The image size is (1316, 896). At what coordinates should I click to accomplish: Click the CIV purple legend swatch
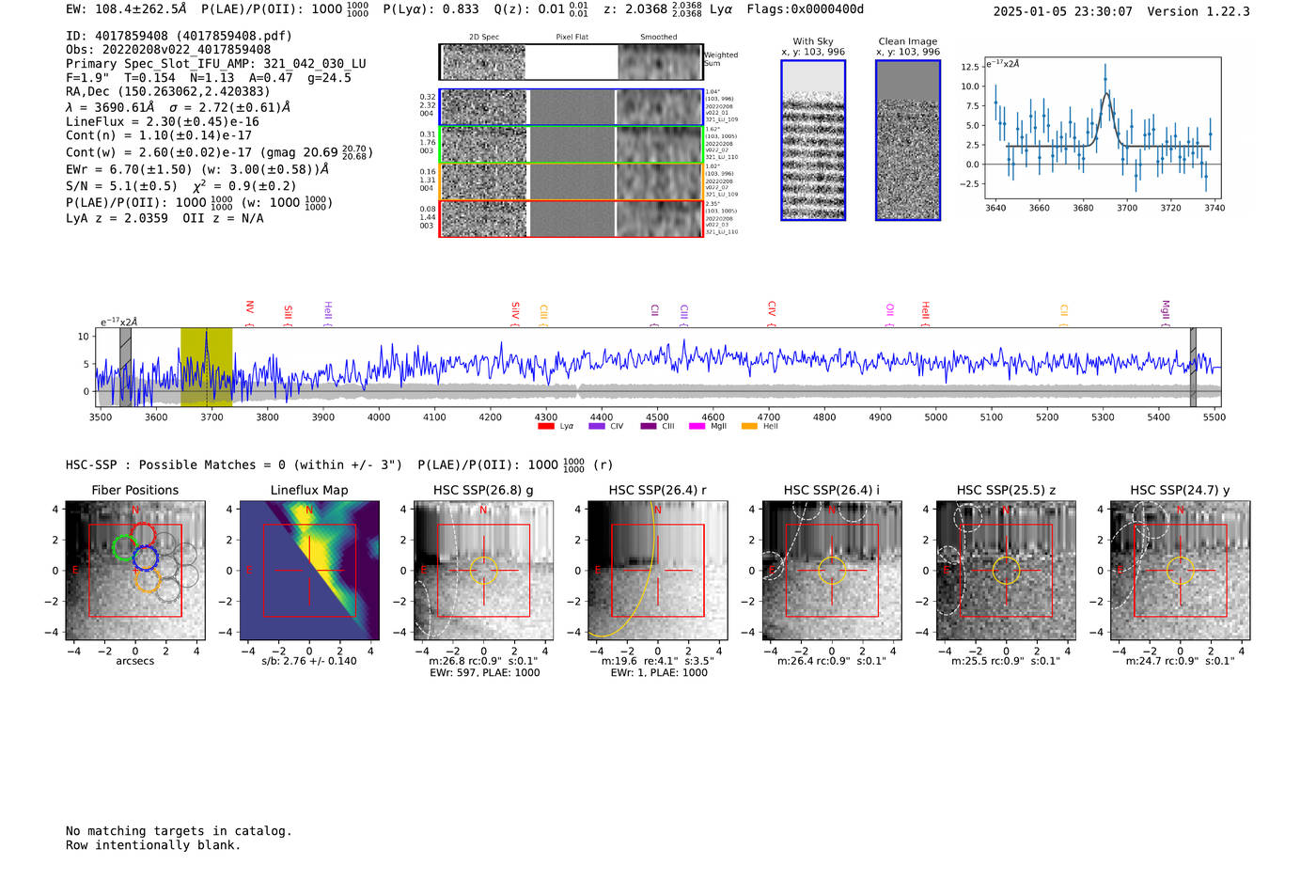click(596, 426)
